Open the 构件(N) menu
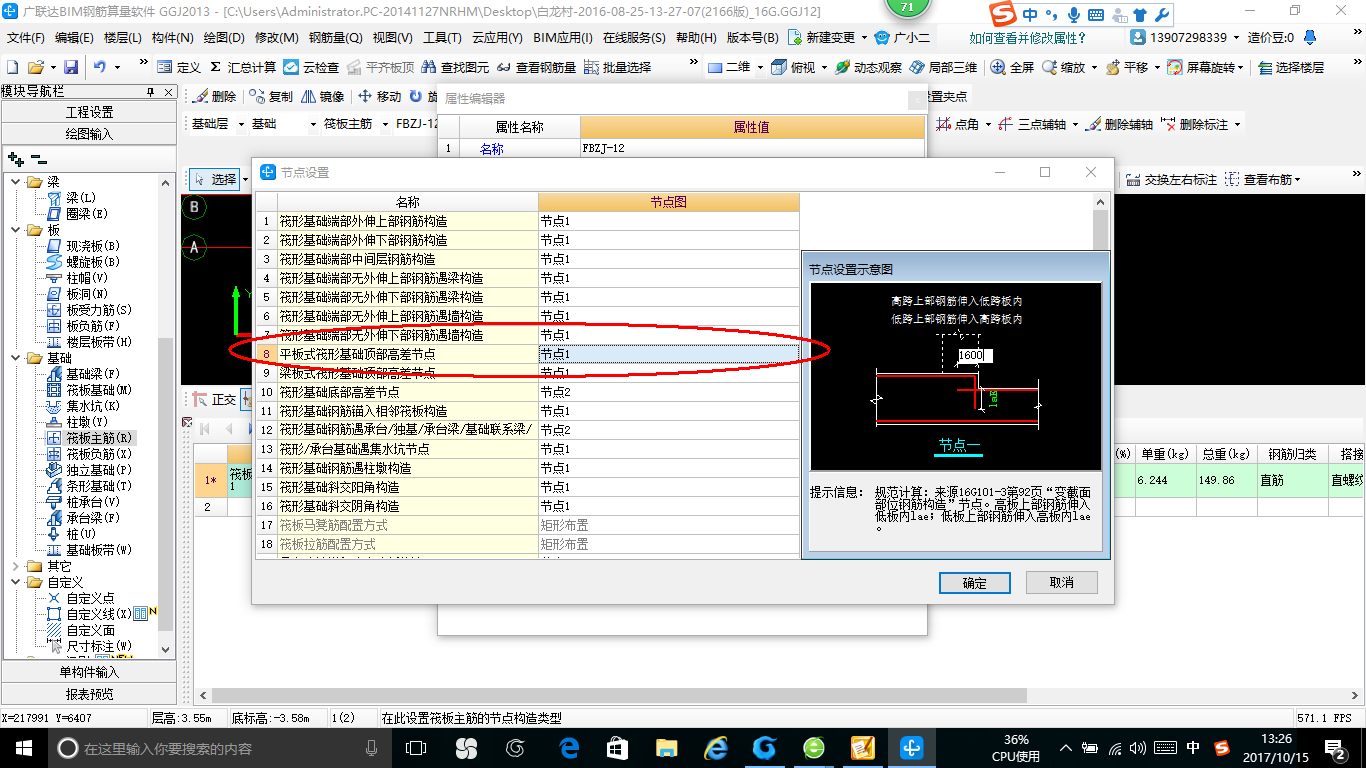The image size is (1366, 768). [172, 37]
